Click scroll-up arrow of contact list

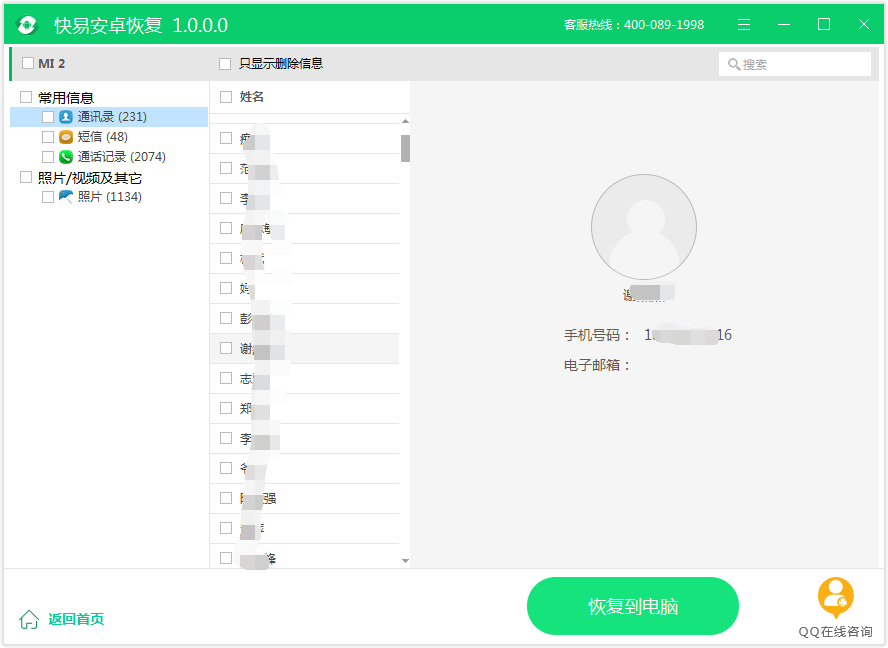point(405,121)
